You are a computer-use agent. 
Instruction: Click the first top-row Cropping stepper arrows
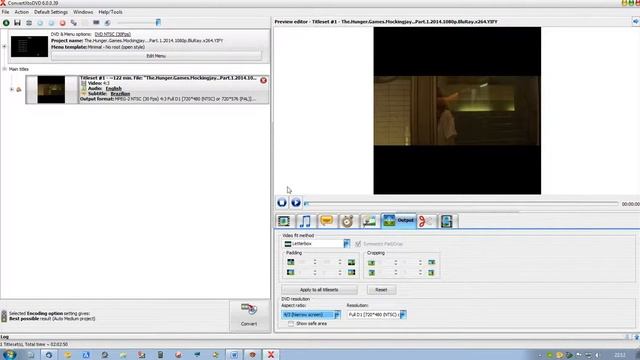pos(396,262)
